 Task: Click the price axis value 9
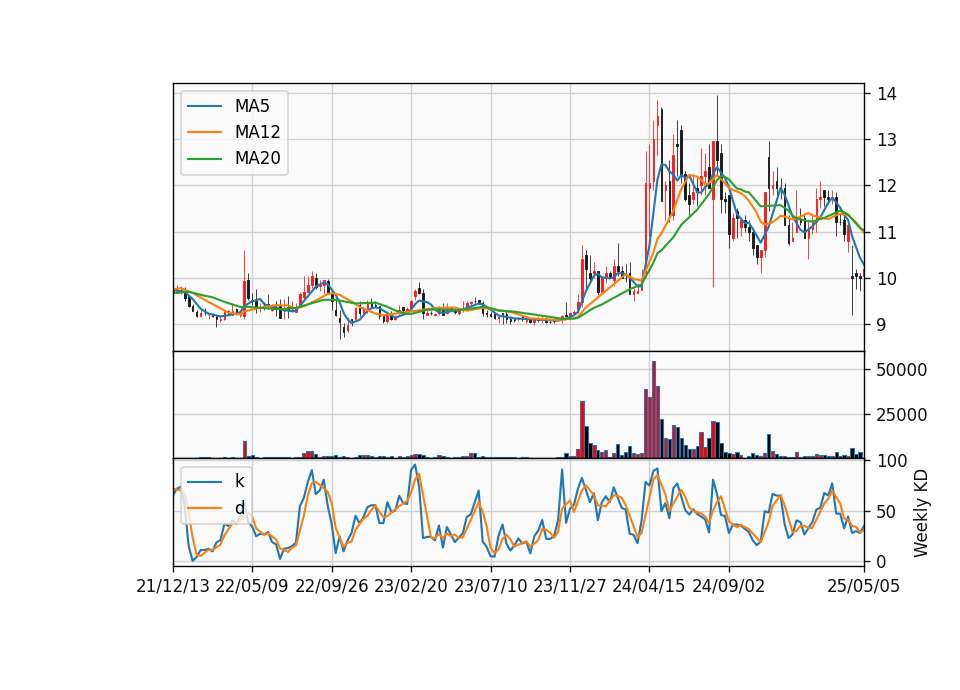(881, 325)
